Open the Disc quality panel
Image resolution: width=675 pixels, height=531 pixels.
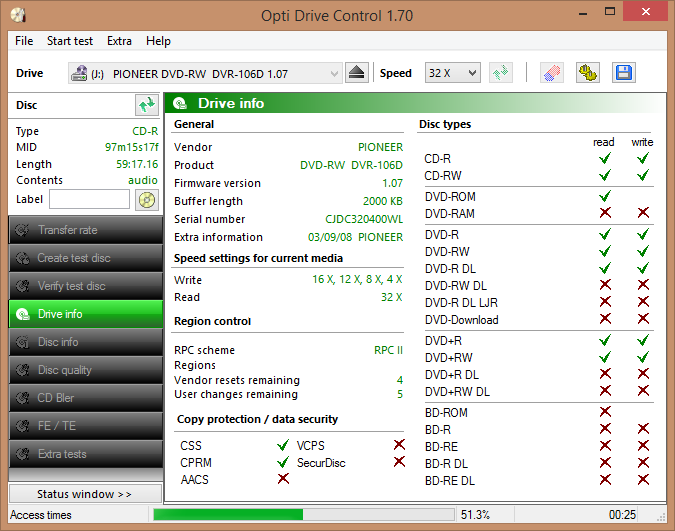86,370
